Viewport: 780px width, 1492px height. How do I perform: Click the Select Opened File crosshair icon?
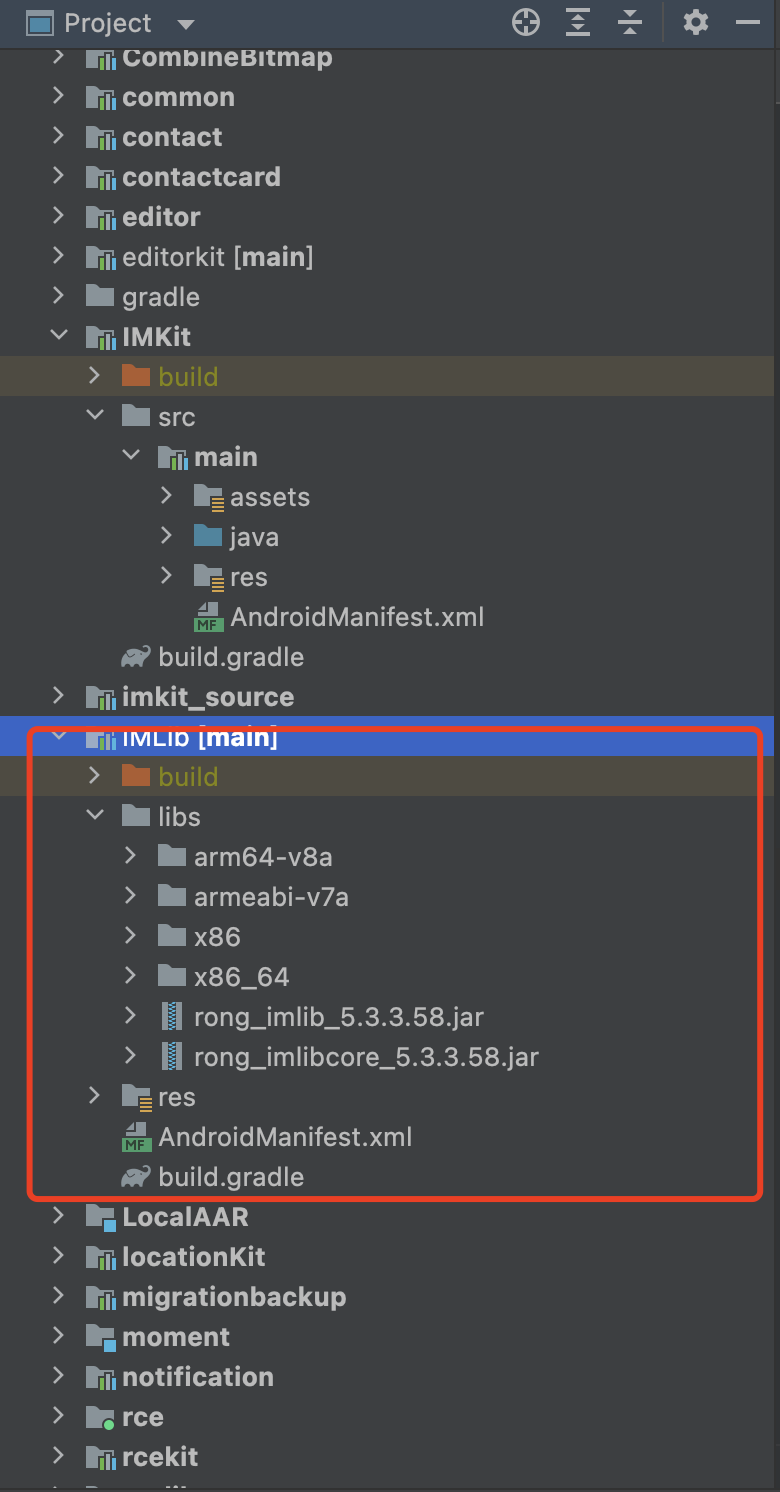click(526, 23)
